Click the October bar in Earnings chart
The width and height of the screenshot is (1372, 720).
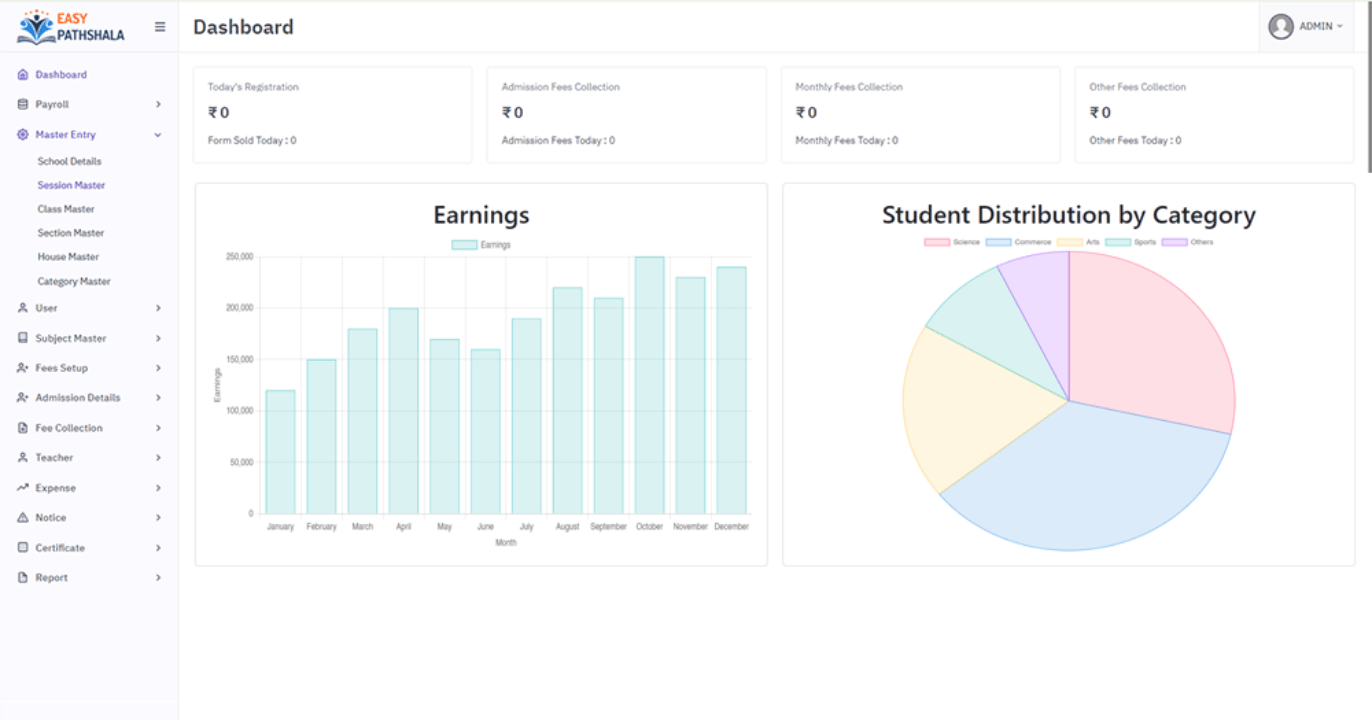(649, 385)
